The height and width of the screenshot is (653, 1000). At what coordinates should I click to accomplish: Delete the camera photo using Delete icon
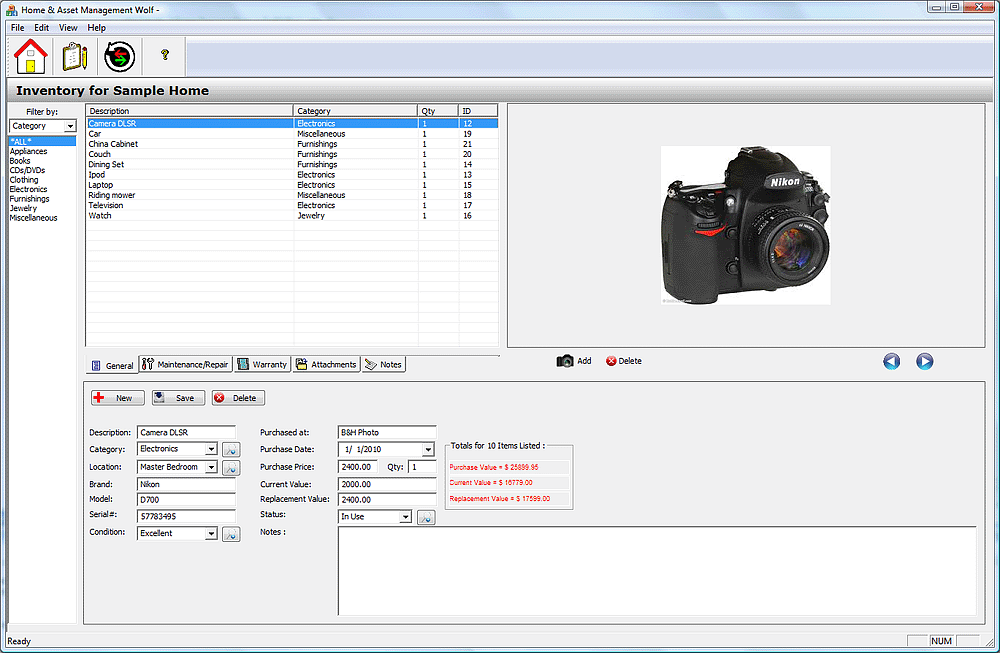point(612,361)
